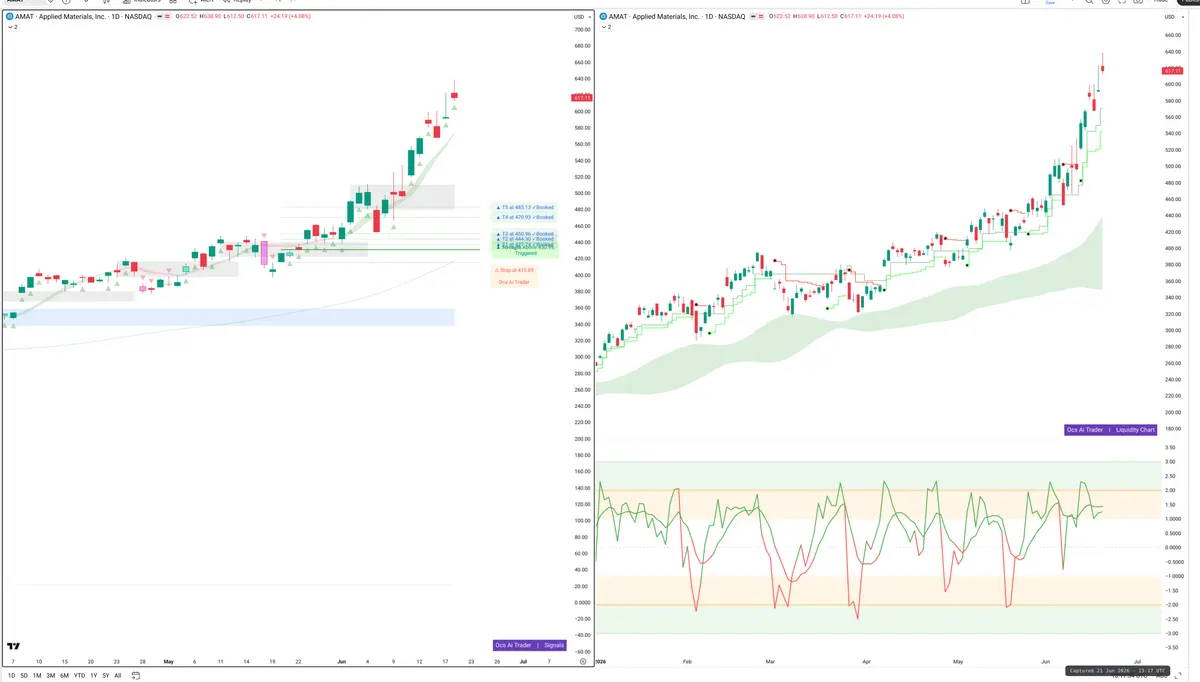Click 'Apr' on the right chart date axis

(x=866, y=661)
